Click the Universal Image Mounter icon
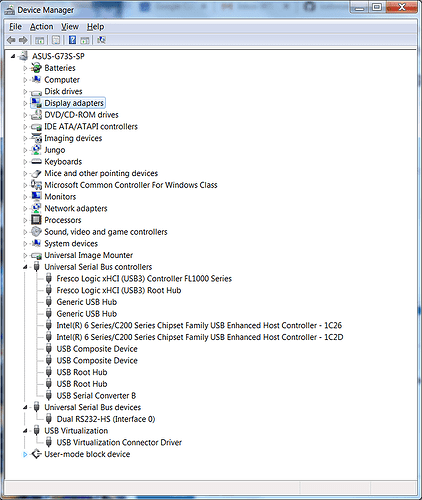The width and height of the screenshot is (422, 500). 36,256
